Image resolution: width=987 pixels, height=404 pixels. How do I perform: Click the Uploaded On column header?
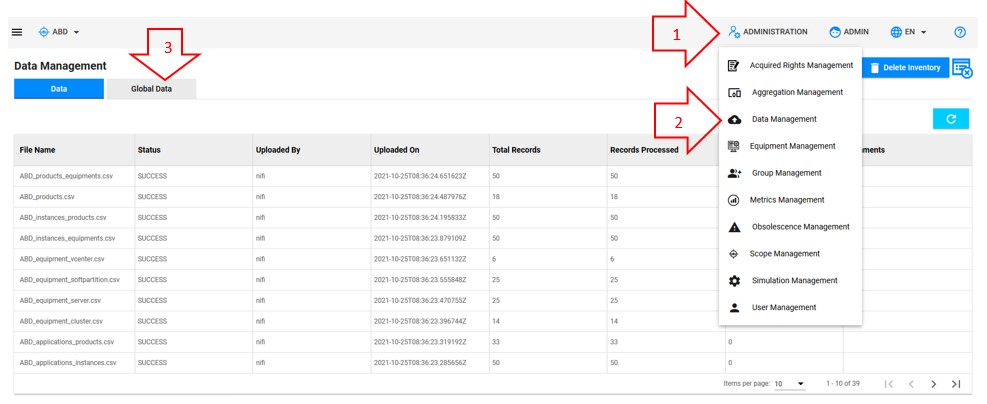click(x=397, y=150)
